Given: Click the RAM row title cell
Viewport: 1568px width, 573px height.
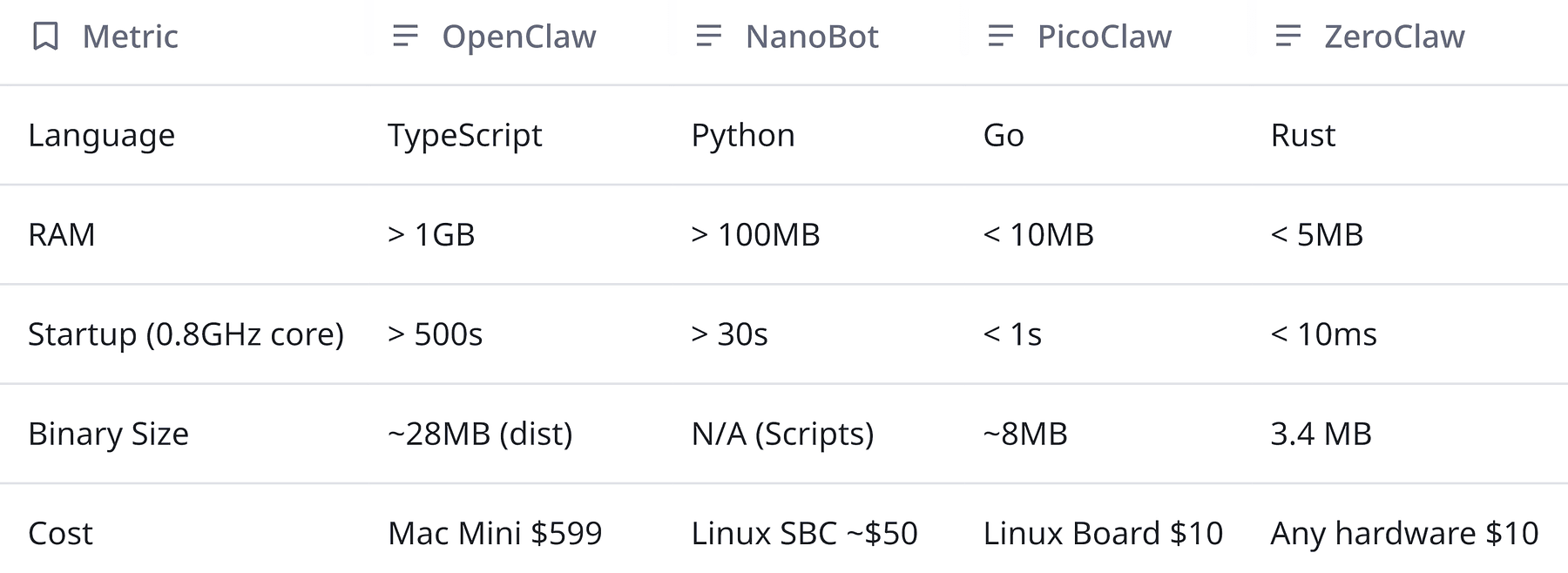Looking at the screenshot, I should tap(61, 235).
